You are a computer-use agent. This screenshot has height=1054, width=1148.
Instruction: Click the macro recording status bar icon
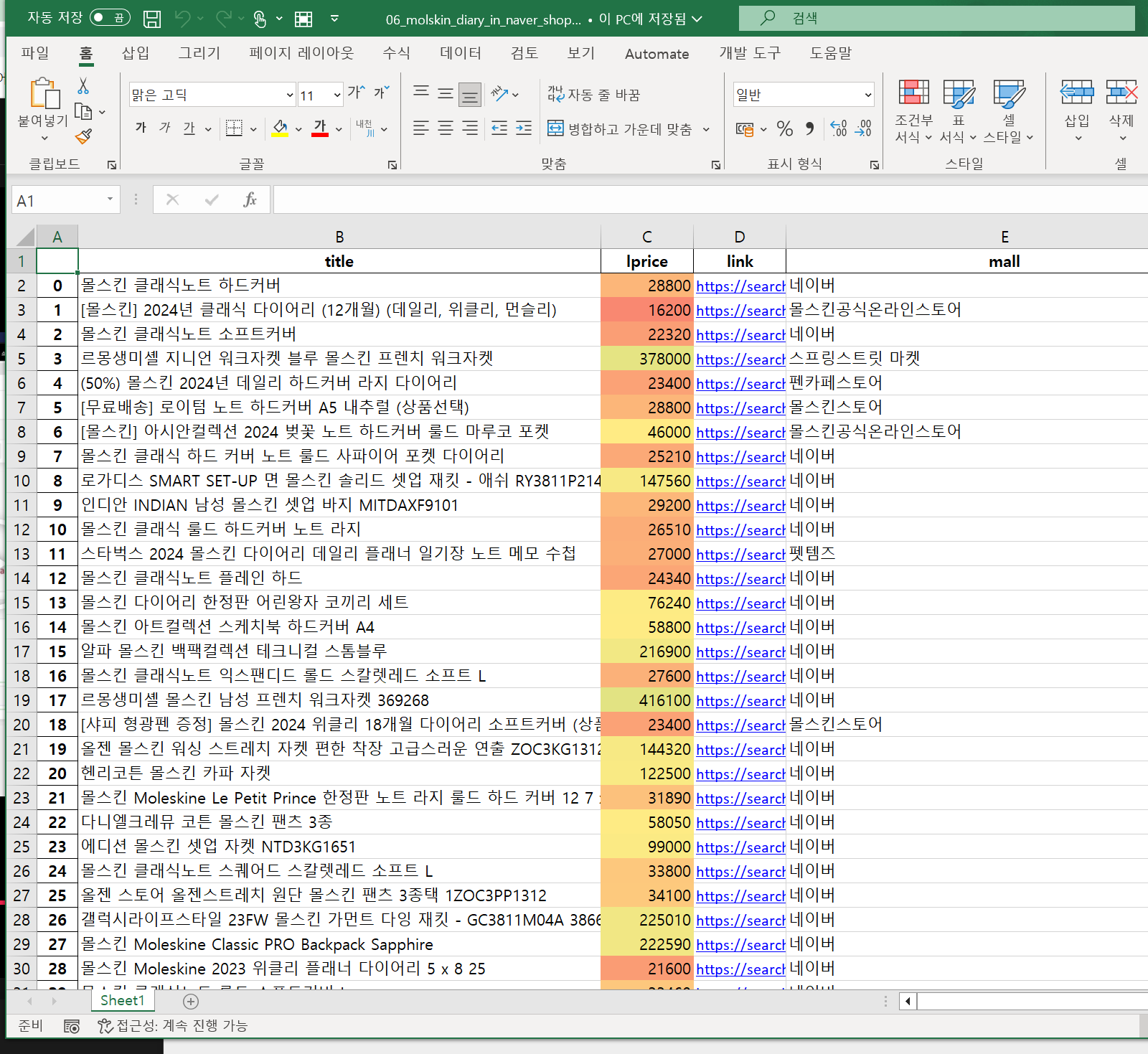[x=72, y=1027]
